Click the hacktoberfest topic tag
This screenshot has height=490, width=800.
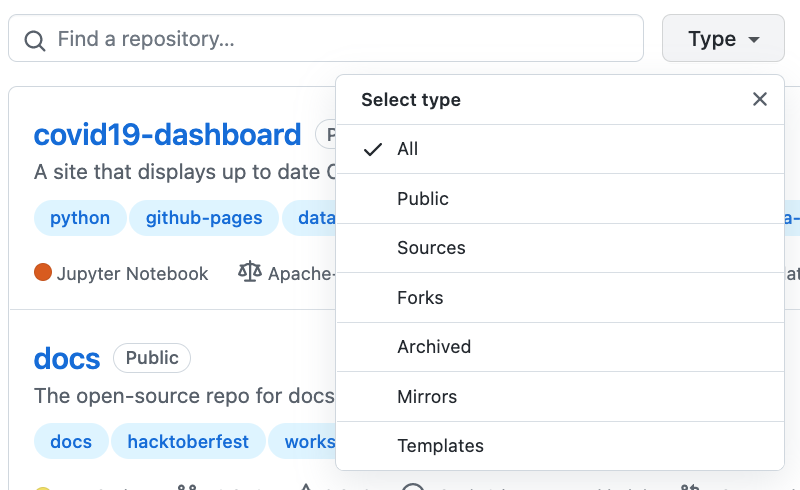click(188, 442)
